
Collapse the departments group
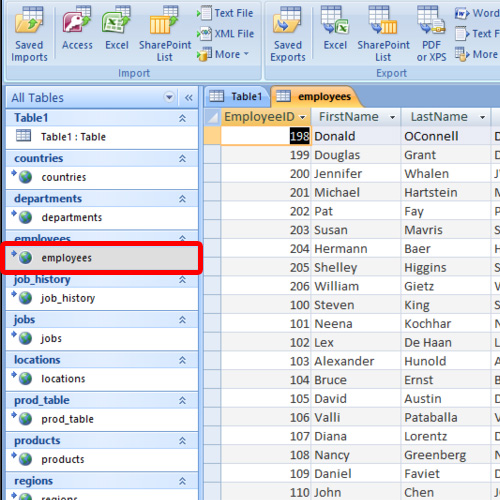point(182,199)
